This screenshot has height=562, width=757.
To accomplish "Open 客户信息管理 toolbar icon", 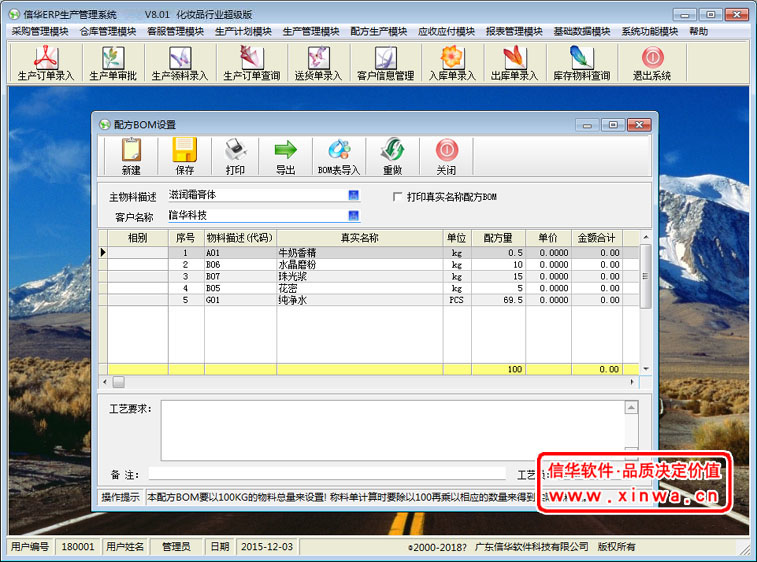I will click(x=385, y=63).
